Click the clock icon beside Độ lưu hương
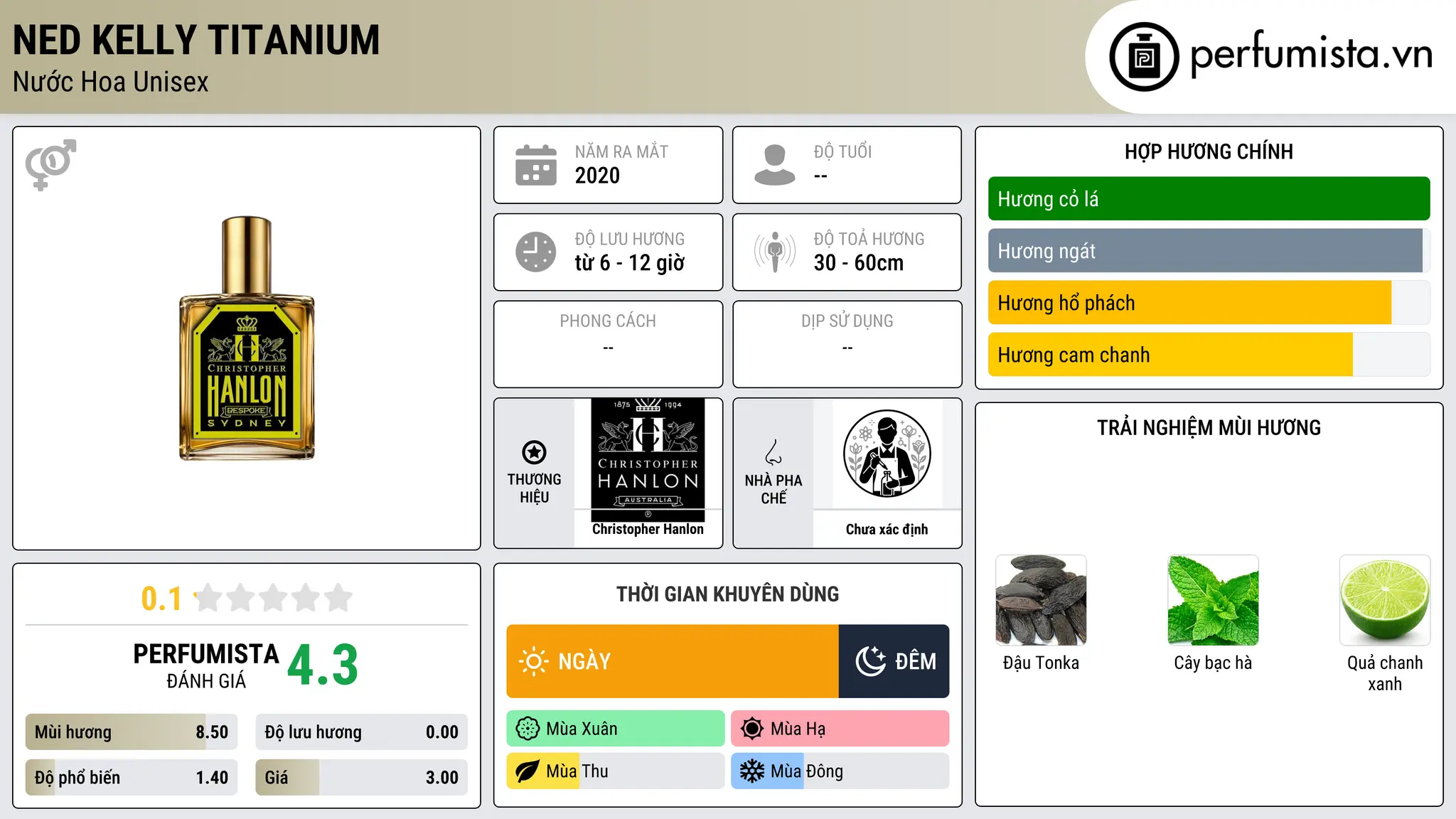This screenshot has height=819, width=1456. (536, 252)
